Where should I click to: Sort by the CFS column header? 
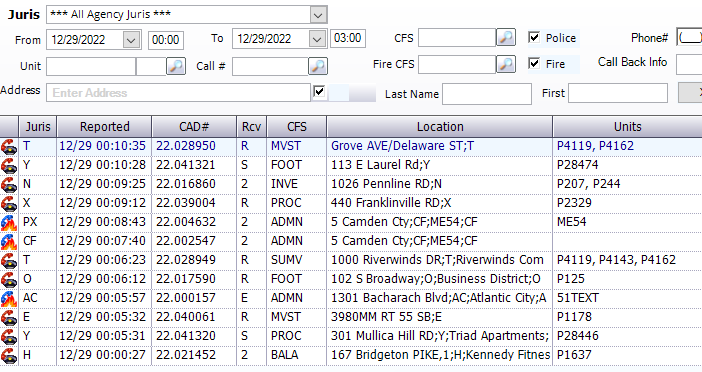click(297, 127)
